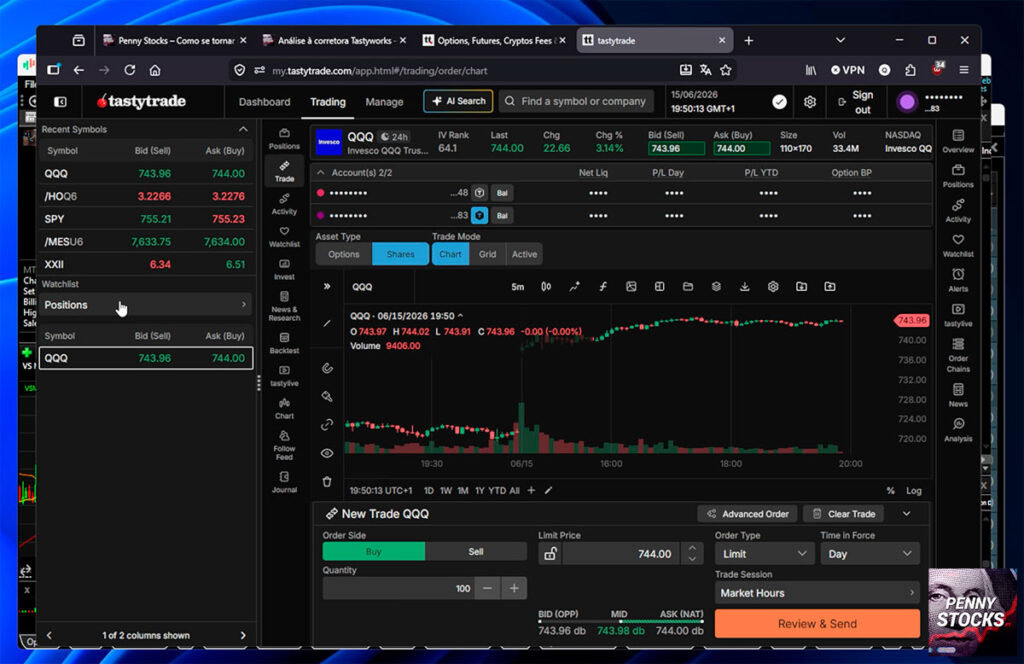The width and height of the screenshot is (1024, 664).
Task: Collapse Recent Symbols section
Action: pos(243,129)
